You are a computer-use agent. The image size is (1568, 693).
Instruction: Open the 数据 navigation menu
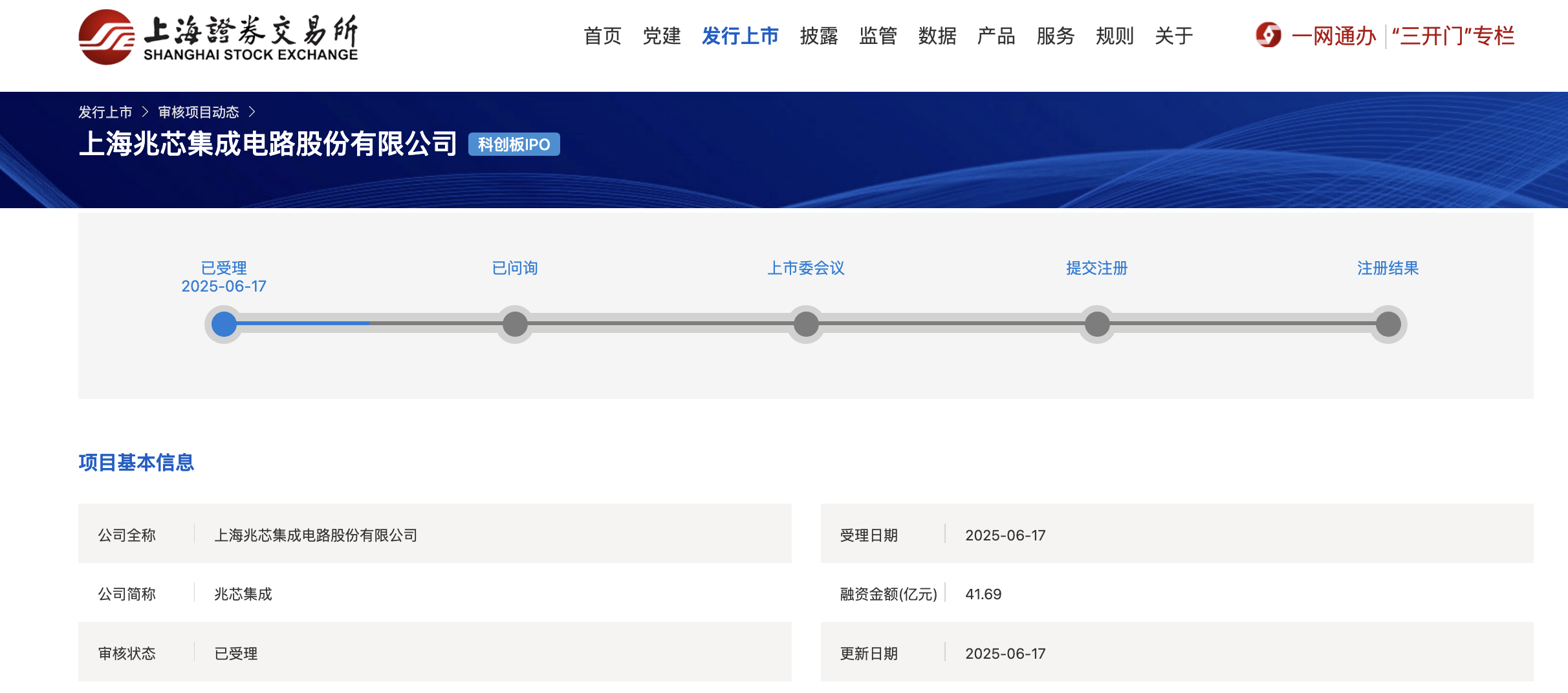click(x=937, y=36)
